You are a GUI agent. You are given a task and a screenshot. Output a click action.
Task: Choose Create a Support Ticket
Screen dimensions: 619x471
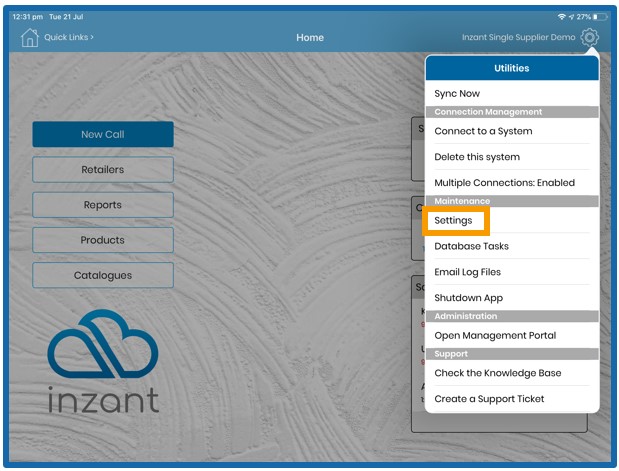[512, 399]
